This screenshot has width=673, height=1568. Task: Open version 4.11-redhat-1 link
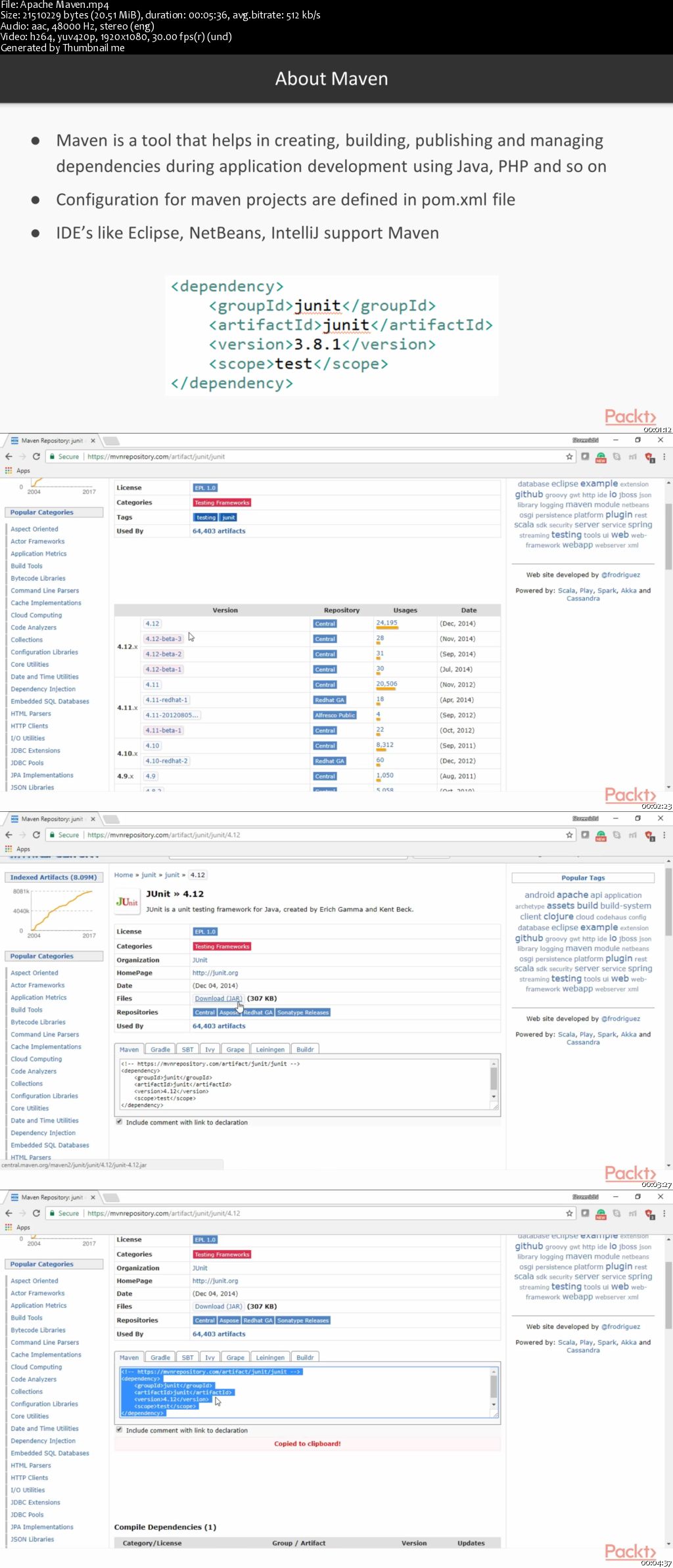[167, 700]
